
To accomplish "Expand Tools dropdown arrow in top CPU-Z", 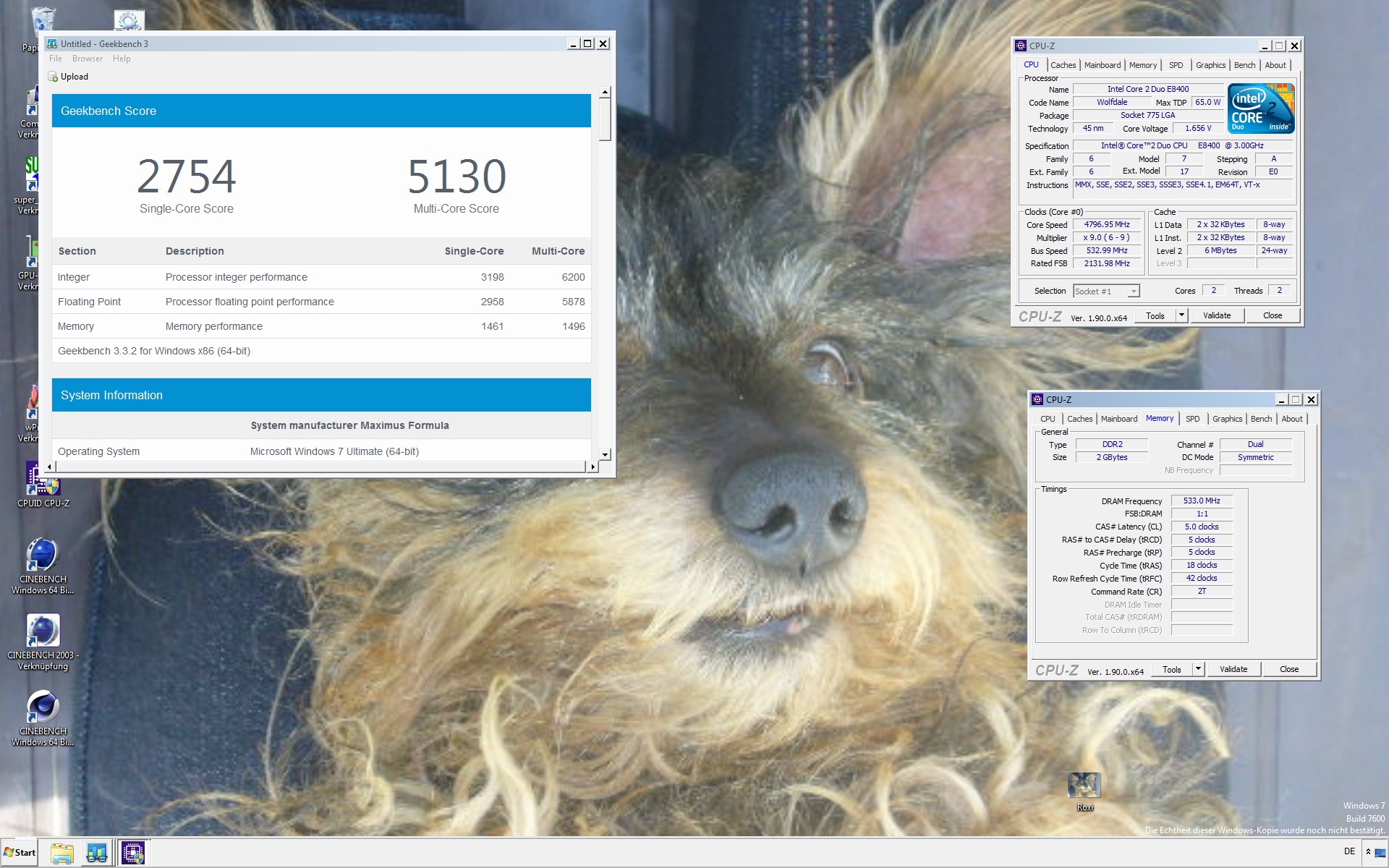I will point(1181,315).
